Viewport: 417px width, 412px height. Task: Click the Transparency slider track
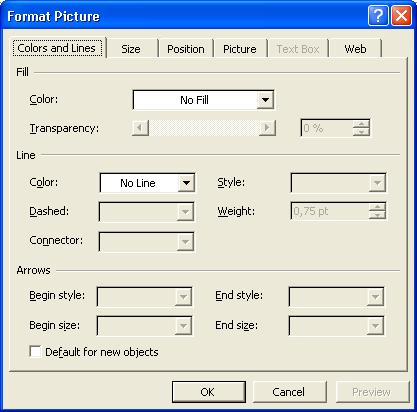click(204, 128)
